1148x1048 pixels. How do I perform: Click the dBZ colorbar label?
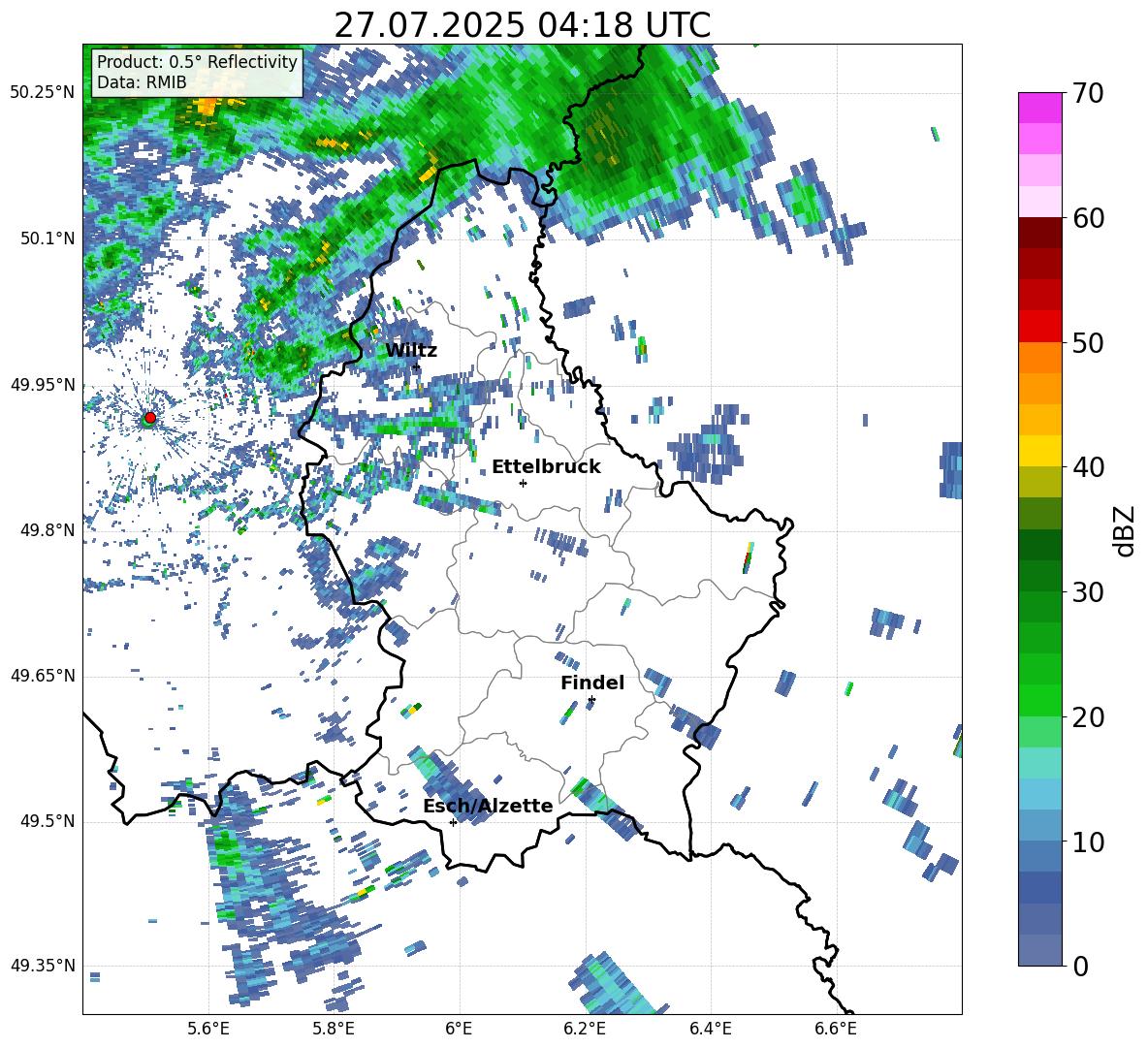click(1126, 530)
